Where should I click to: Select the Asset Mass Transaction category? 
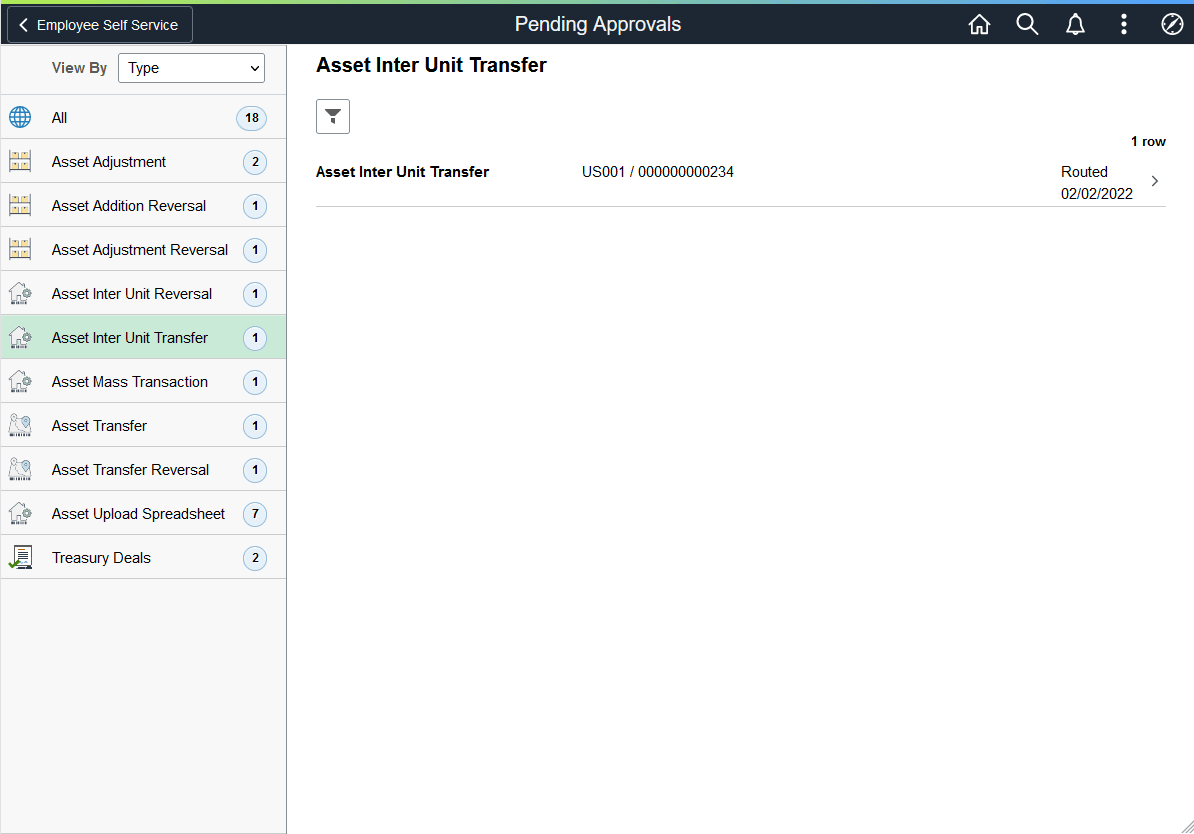pos(129,381)
